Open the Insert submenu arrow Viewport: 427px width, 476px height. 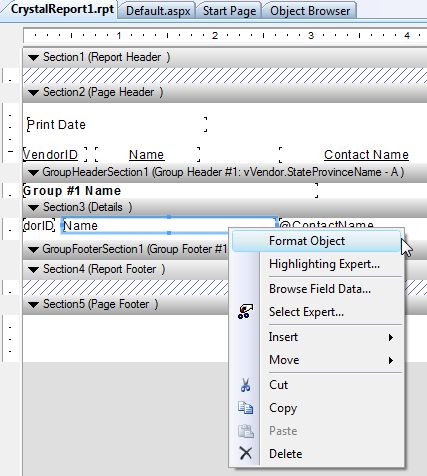[x=391, y=337]
